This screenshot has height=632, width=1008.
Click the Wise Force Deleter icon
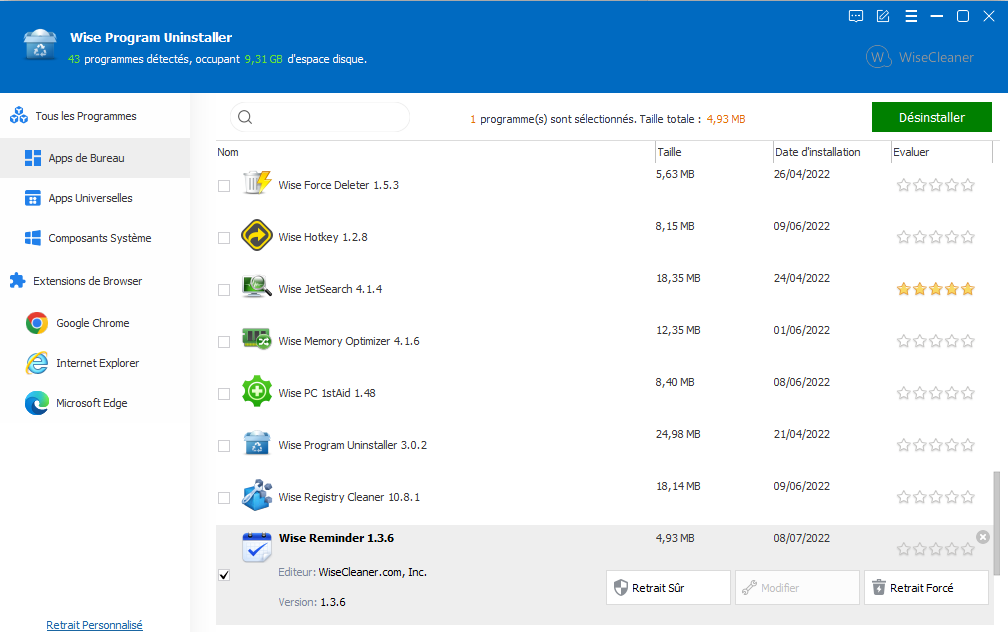[x=256, y=183]
